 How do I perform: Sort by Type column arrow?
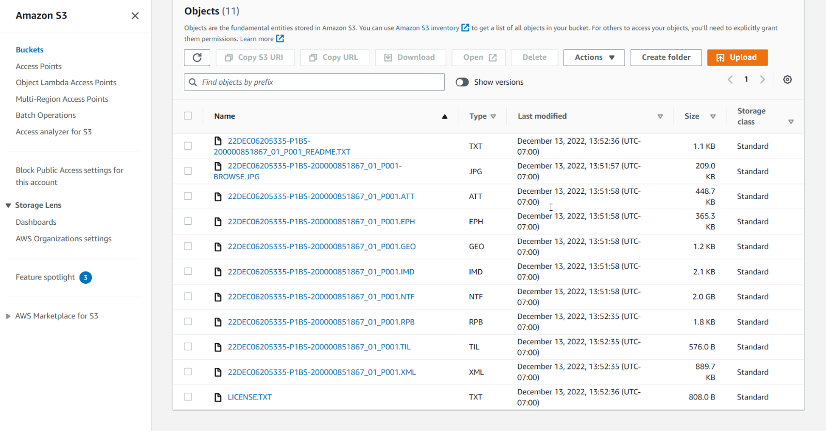pyautogui.click(x=493, y=116)
